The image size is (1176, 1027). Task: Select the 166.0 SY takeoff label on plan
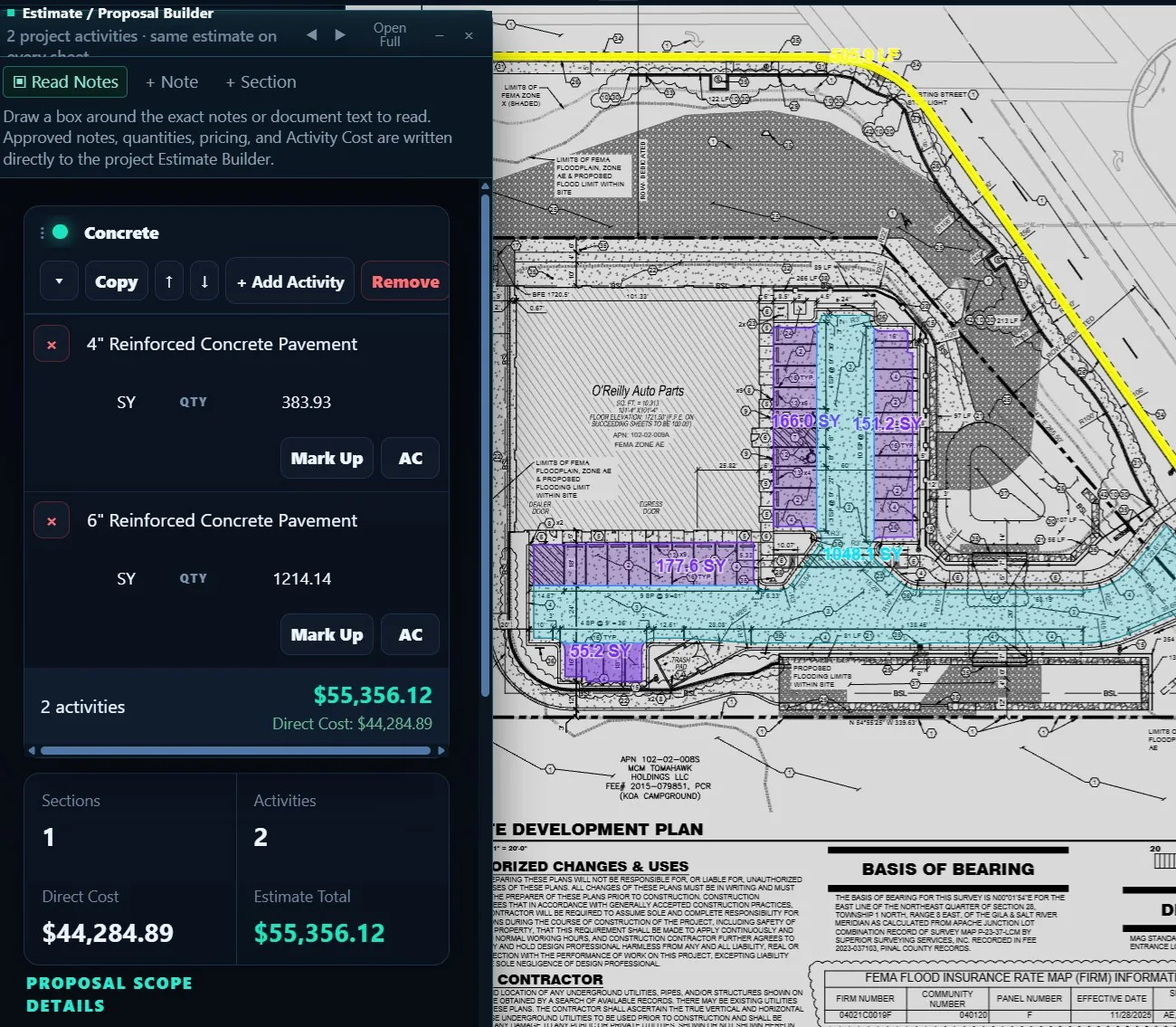point(805,422)
